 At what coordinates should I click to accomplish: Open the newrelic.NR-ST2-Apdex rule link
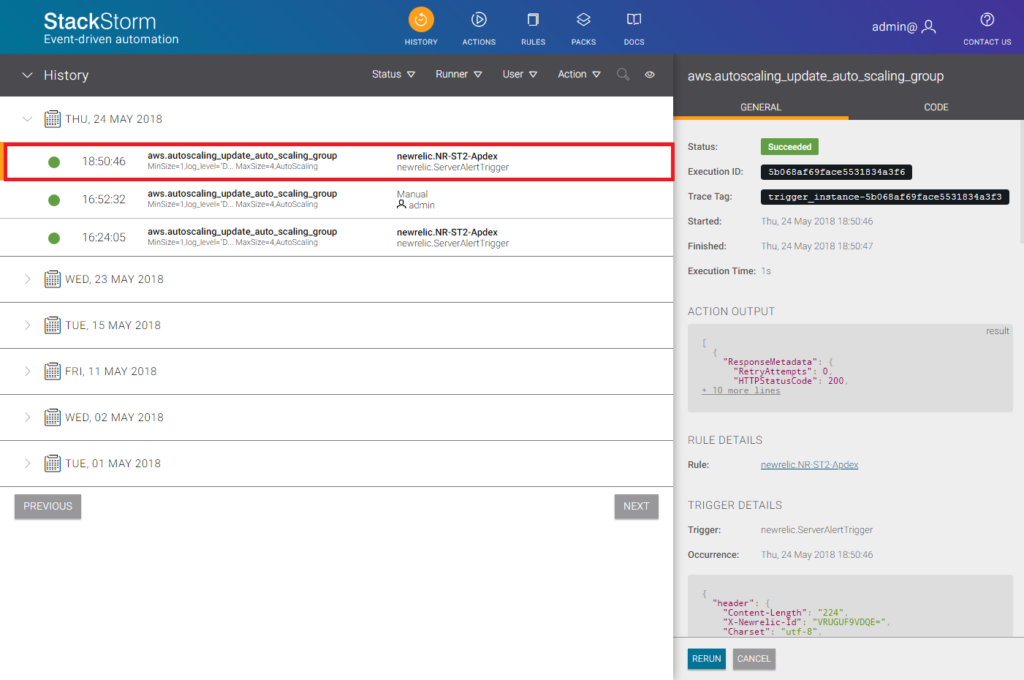click(x=809, y=465)
